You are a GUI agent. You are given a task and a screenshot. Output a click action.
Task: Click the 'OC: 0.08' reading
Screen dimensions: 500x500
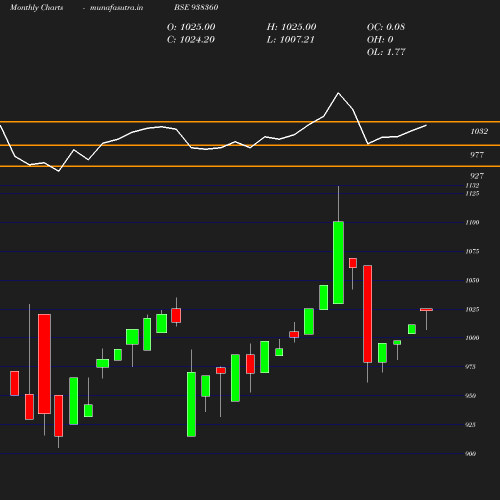386,27
